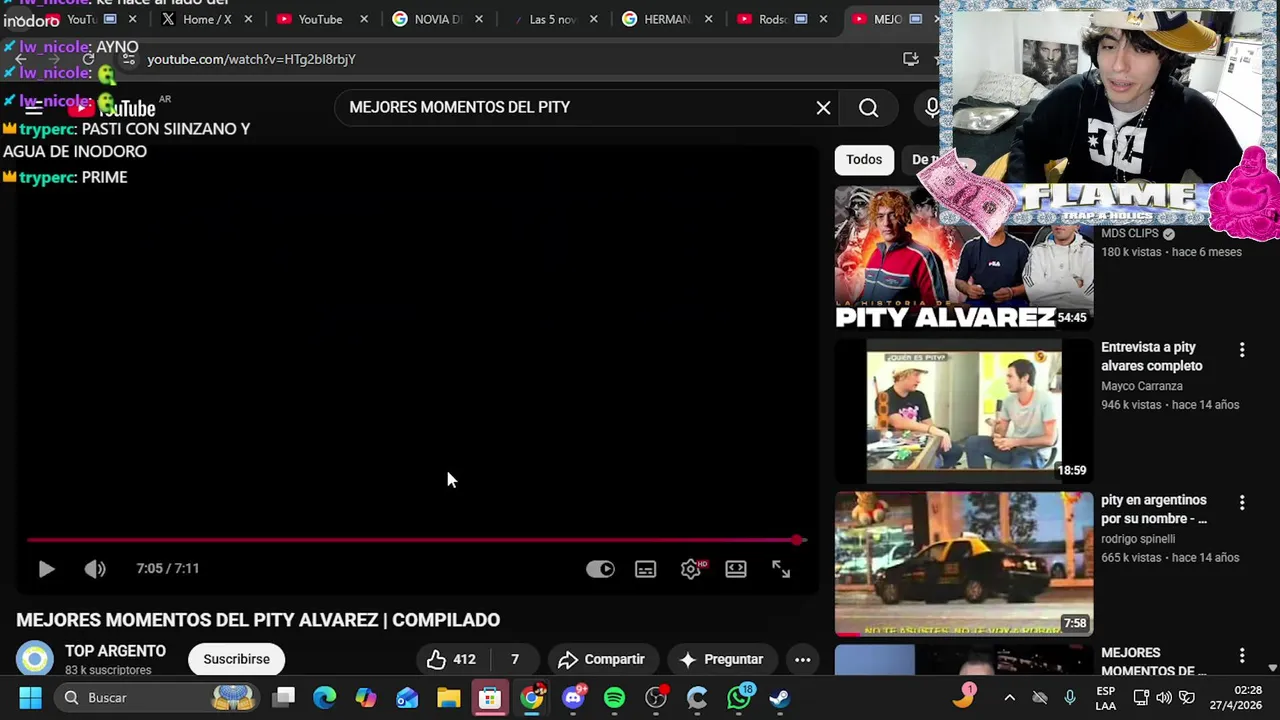Image resolution: width=1280 pixels, height=720 pixels.
Task: Open Outlook from the taskbar
Action: tap(407, 698)
